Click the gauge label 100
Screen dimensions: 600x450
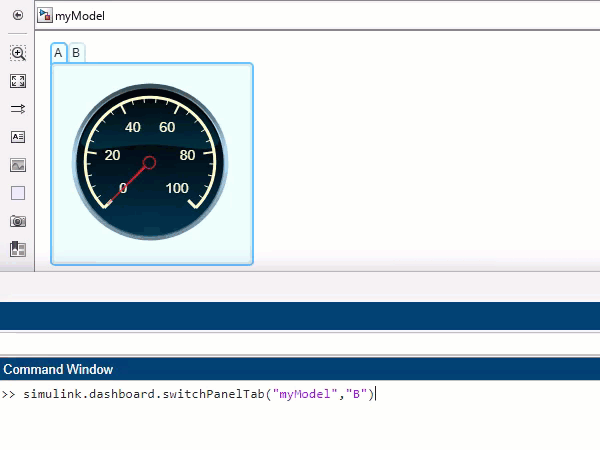pyautogui.click(x=177, y=188)
